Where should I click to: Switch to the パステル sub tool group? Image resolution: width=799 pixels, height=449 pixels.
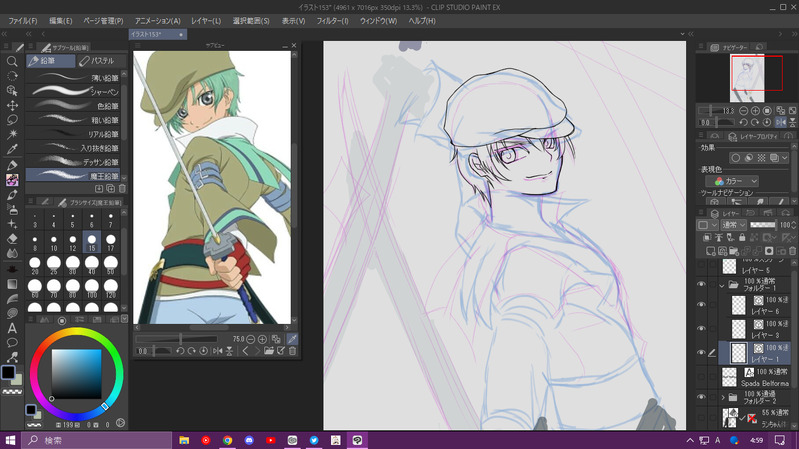click(100, 61)
